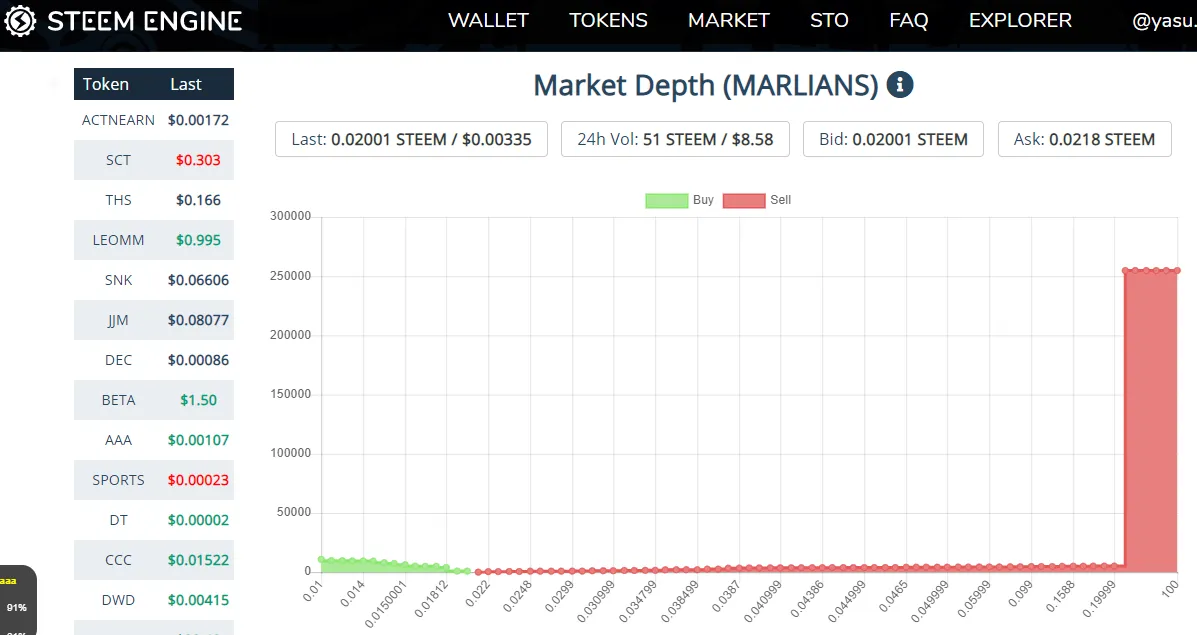Click the $0.01522 CCC price
The height and width of the screenshot is (635, 1197).
tap(198, 560)
